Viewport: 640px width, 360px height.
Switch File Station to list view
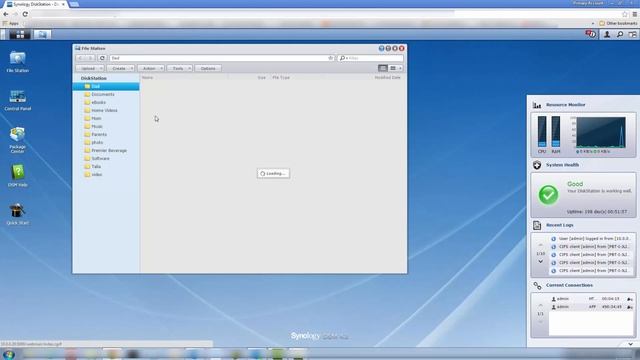(x=383, y=68)
